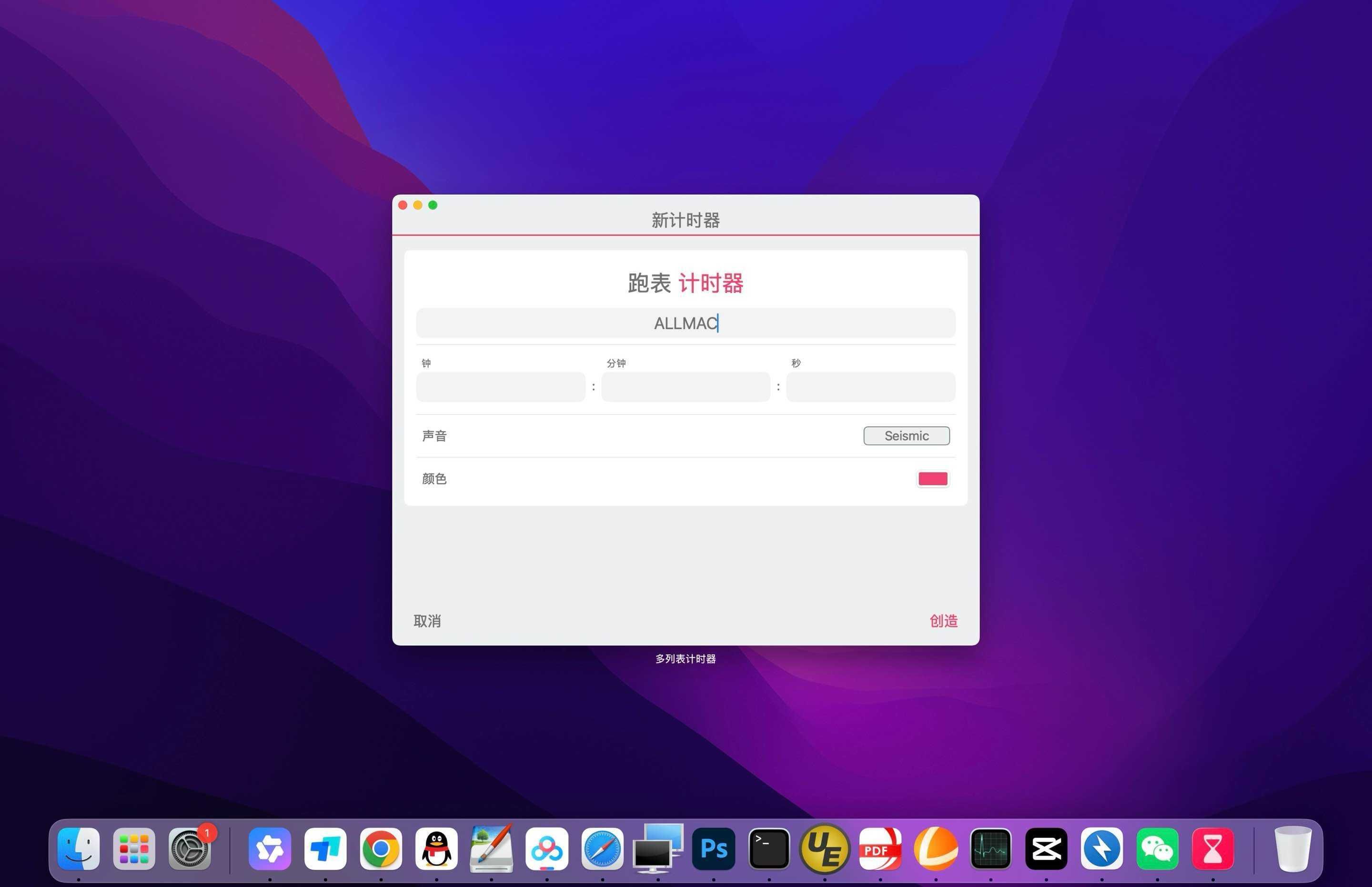Open PDF Expert from the Dock

(879, 847)
